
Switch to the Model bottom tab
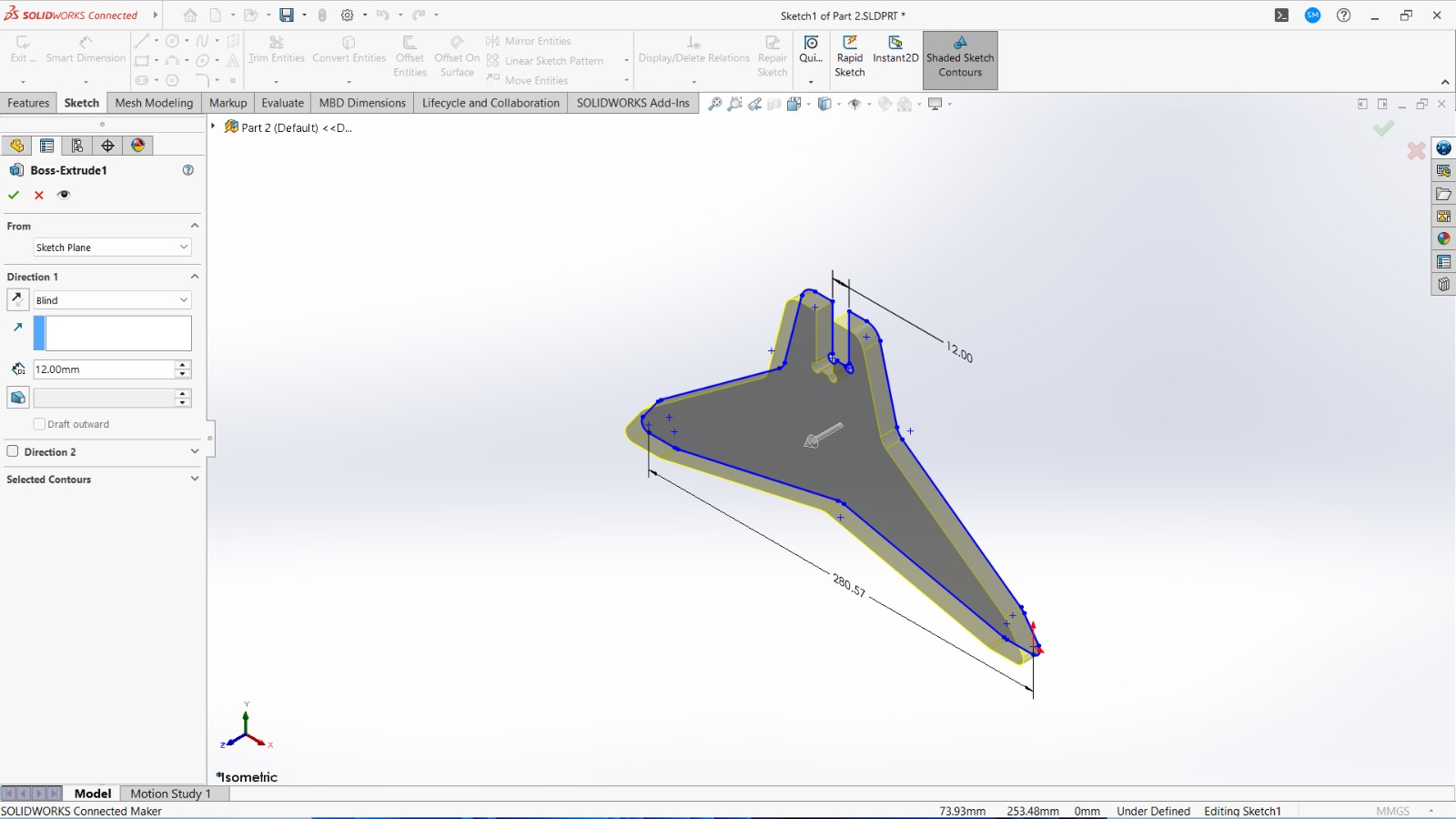[92, 794]
